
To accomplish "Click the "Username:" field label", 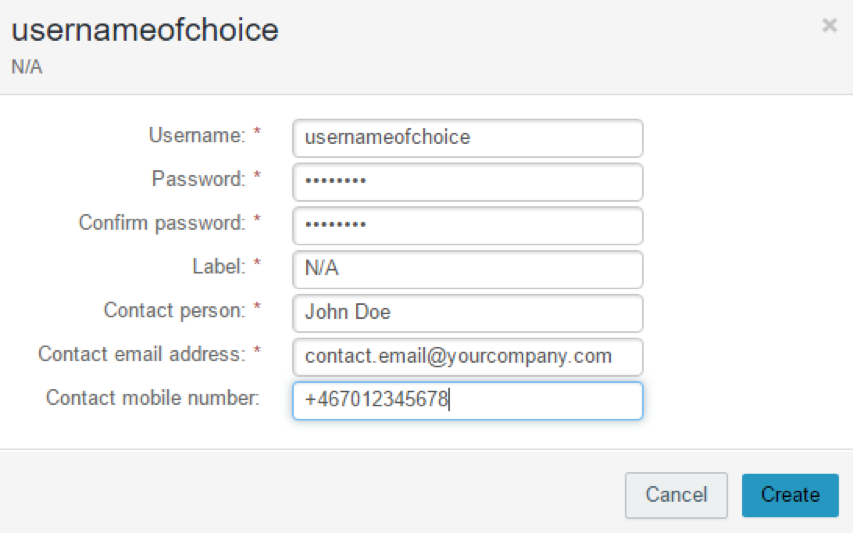I will (x=196, y=135).
